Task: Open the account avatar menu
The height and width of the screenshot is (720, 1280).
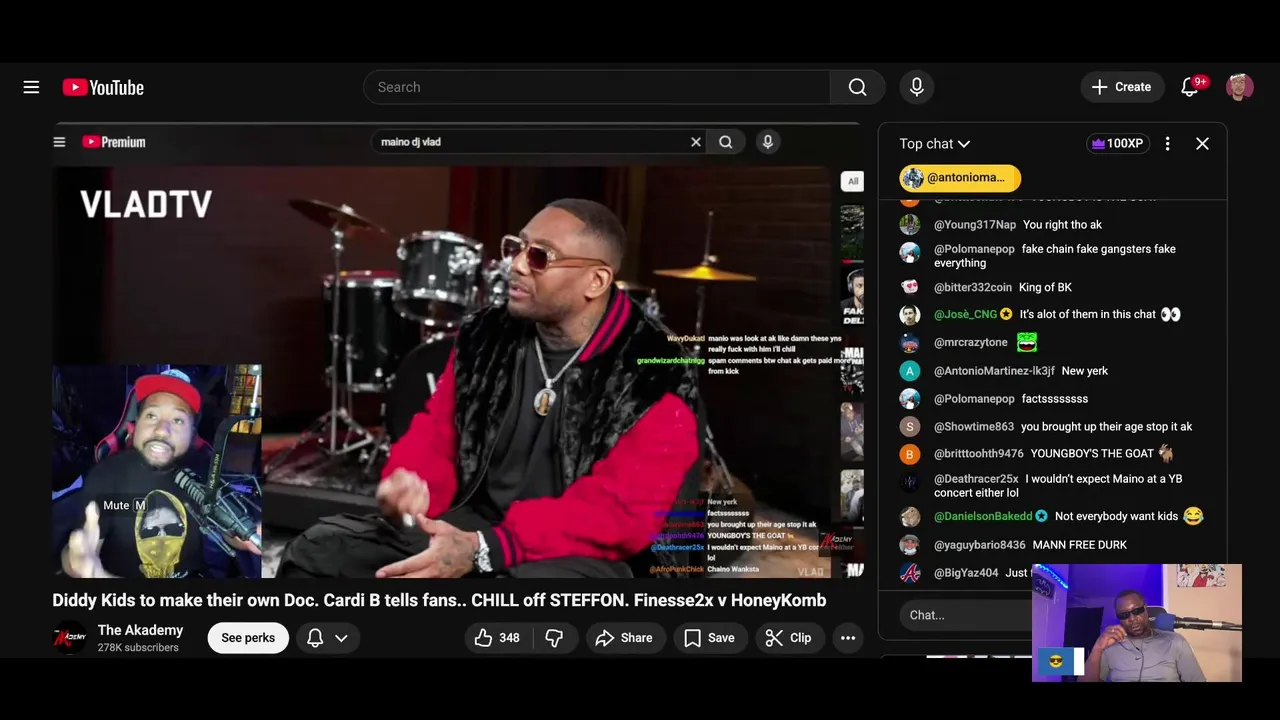Action: pyautogui.click(x=1240, y=87)
